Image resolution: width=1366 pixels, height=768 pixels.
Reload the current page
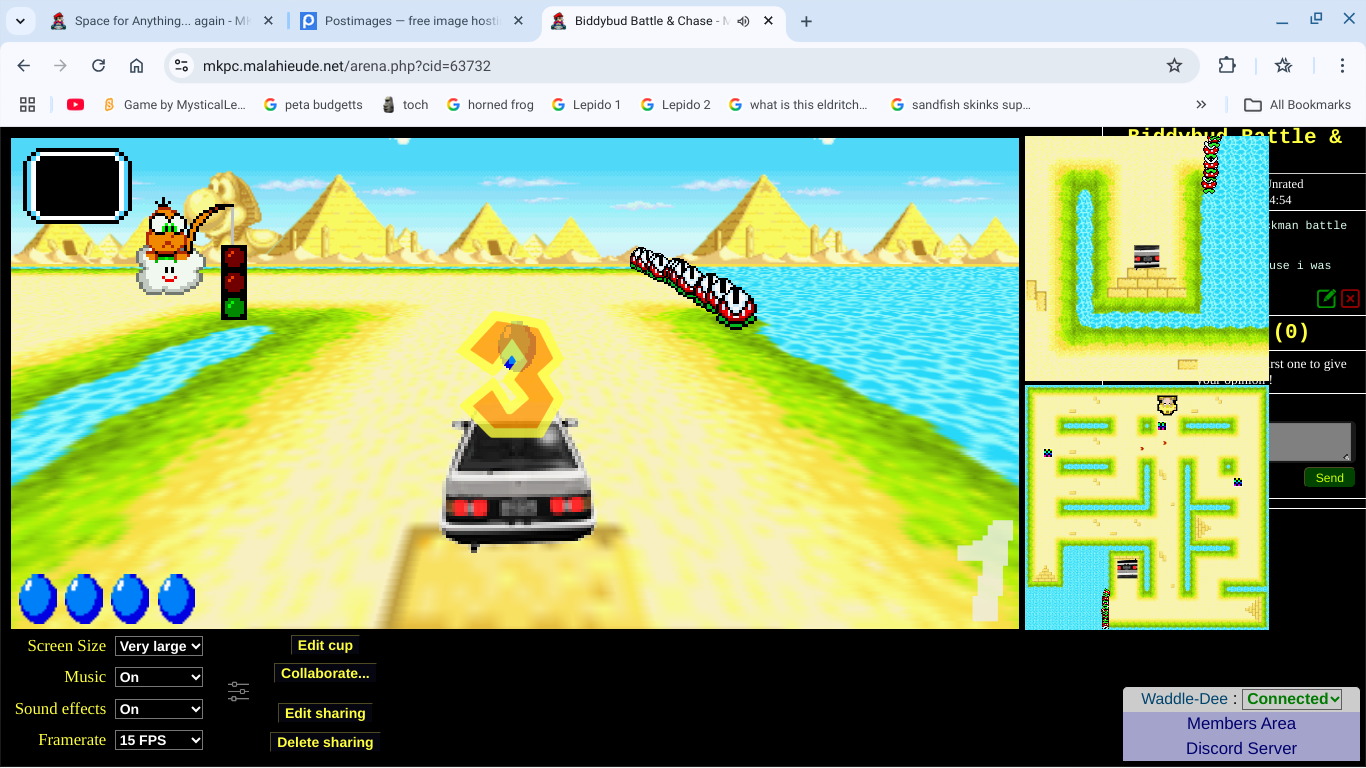[98, 65]
